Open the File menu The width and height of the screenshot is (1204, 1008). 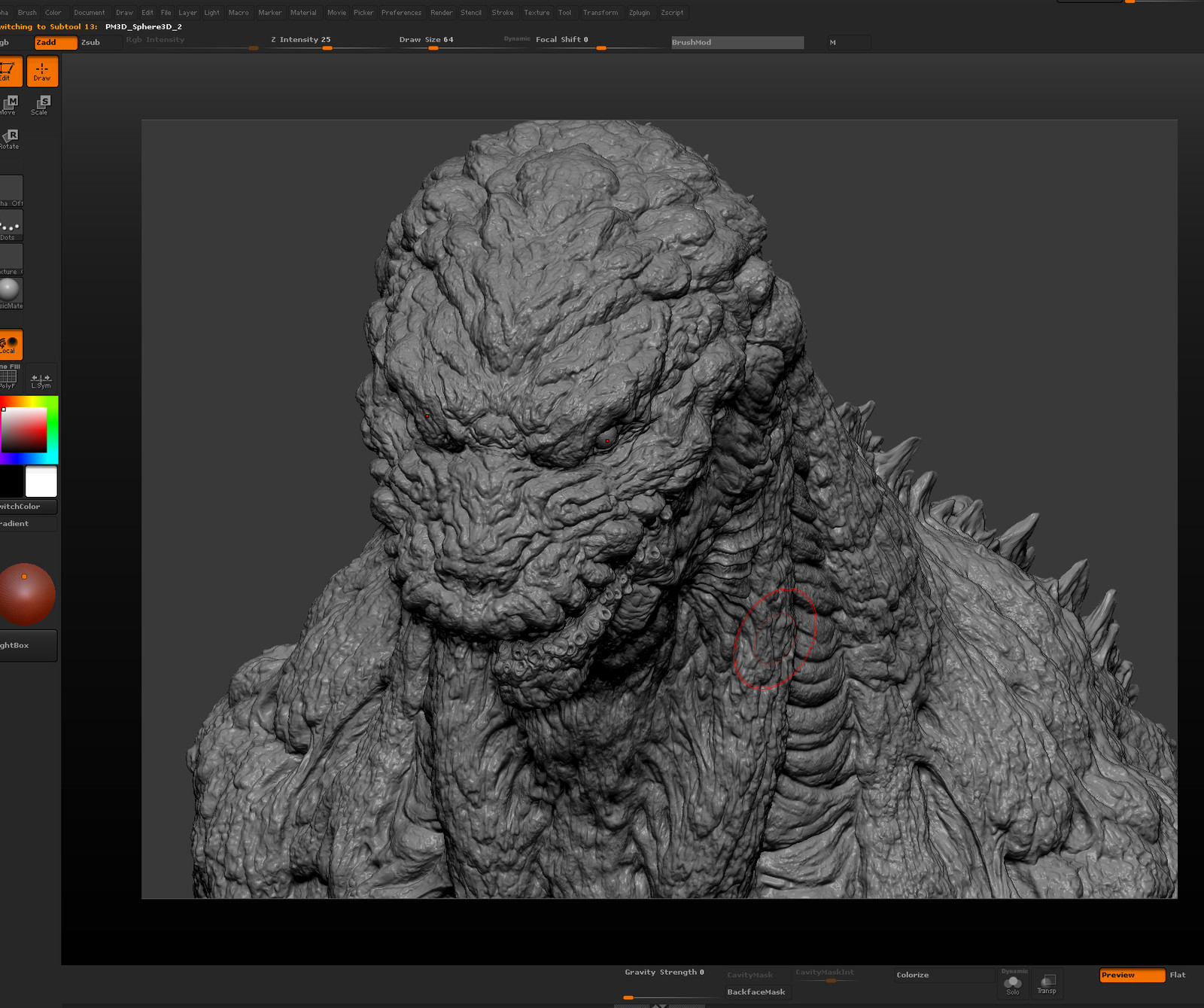click(166, 13)
